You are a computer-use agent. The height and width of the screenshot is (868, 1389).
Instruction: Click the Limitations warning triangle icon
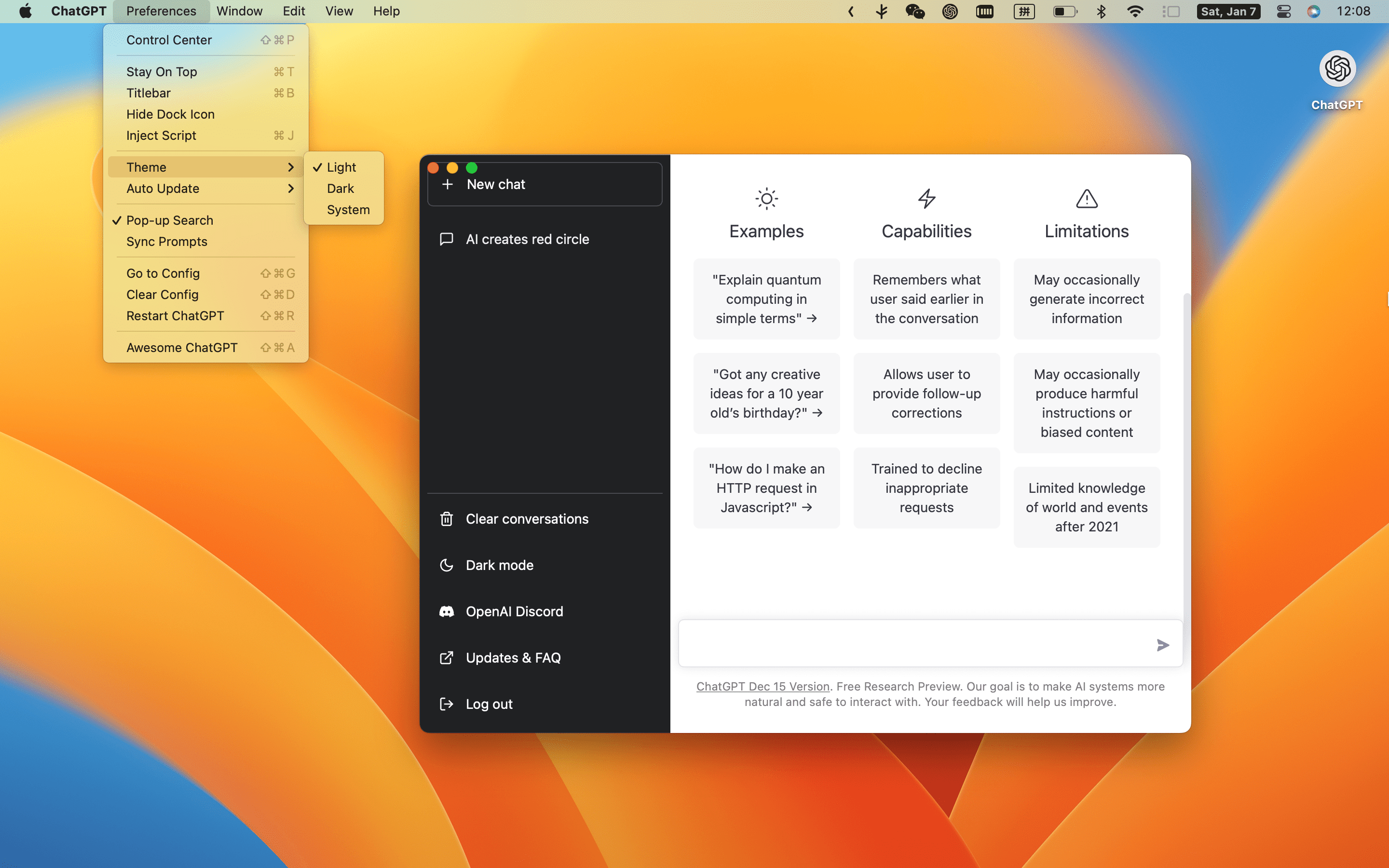pyautogui.click(x=1086, y=199)
